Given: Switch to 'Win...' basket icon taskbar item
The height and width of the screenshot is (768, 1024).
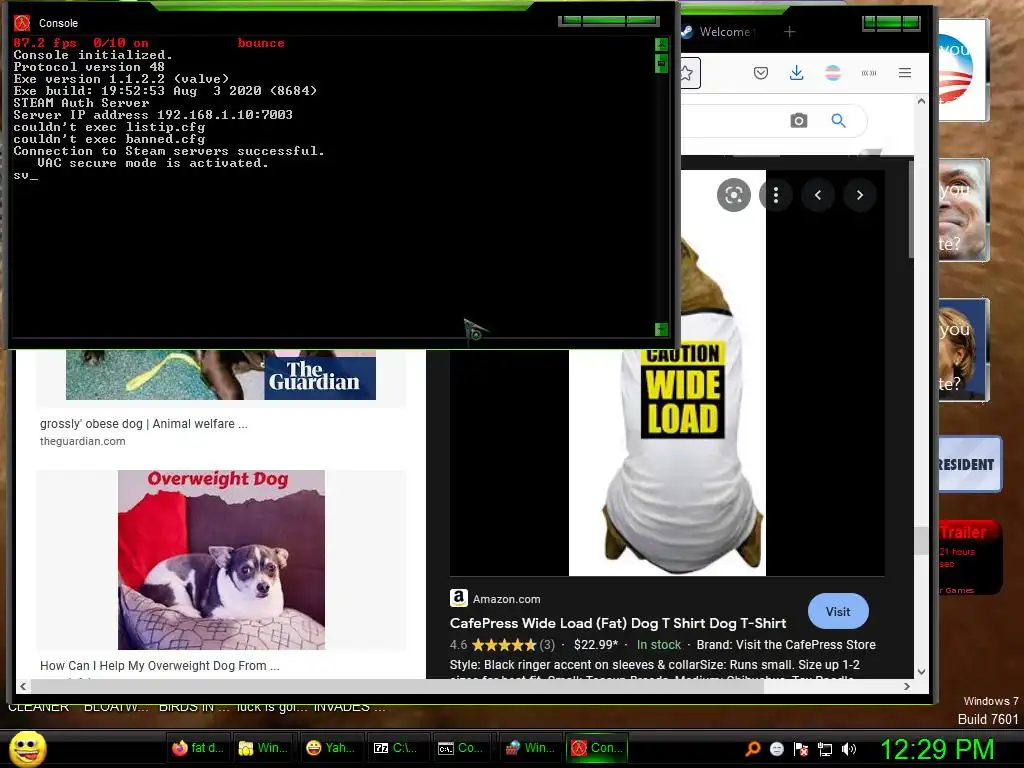Looking at the screenshot, I should coord(530,748).
